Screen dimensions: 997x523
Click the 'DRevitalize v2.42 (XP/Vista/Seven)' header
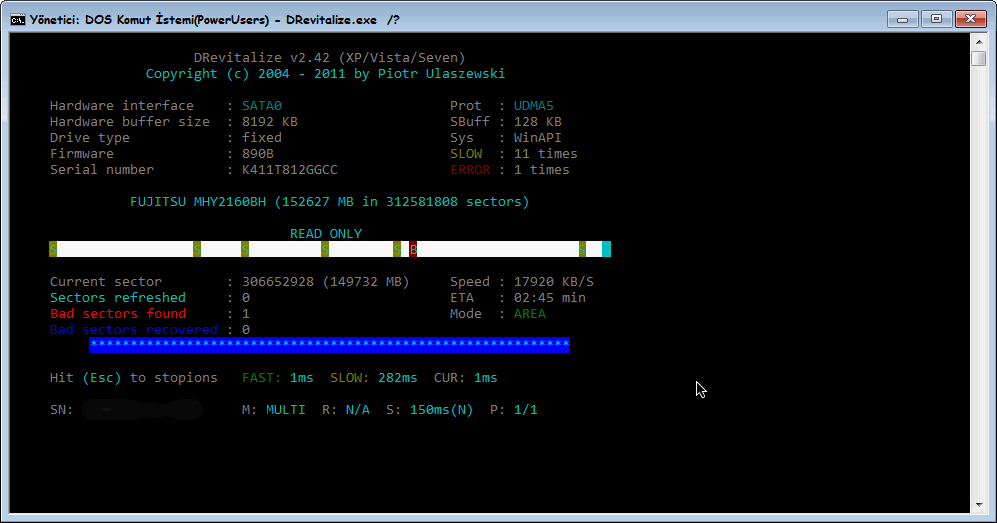point(329,58)
